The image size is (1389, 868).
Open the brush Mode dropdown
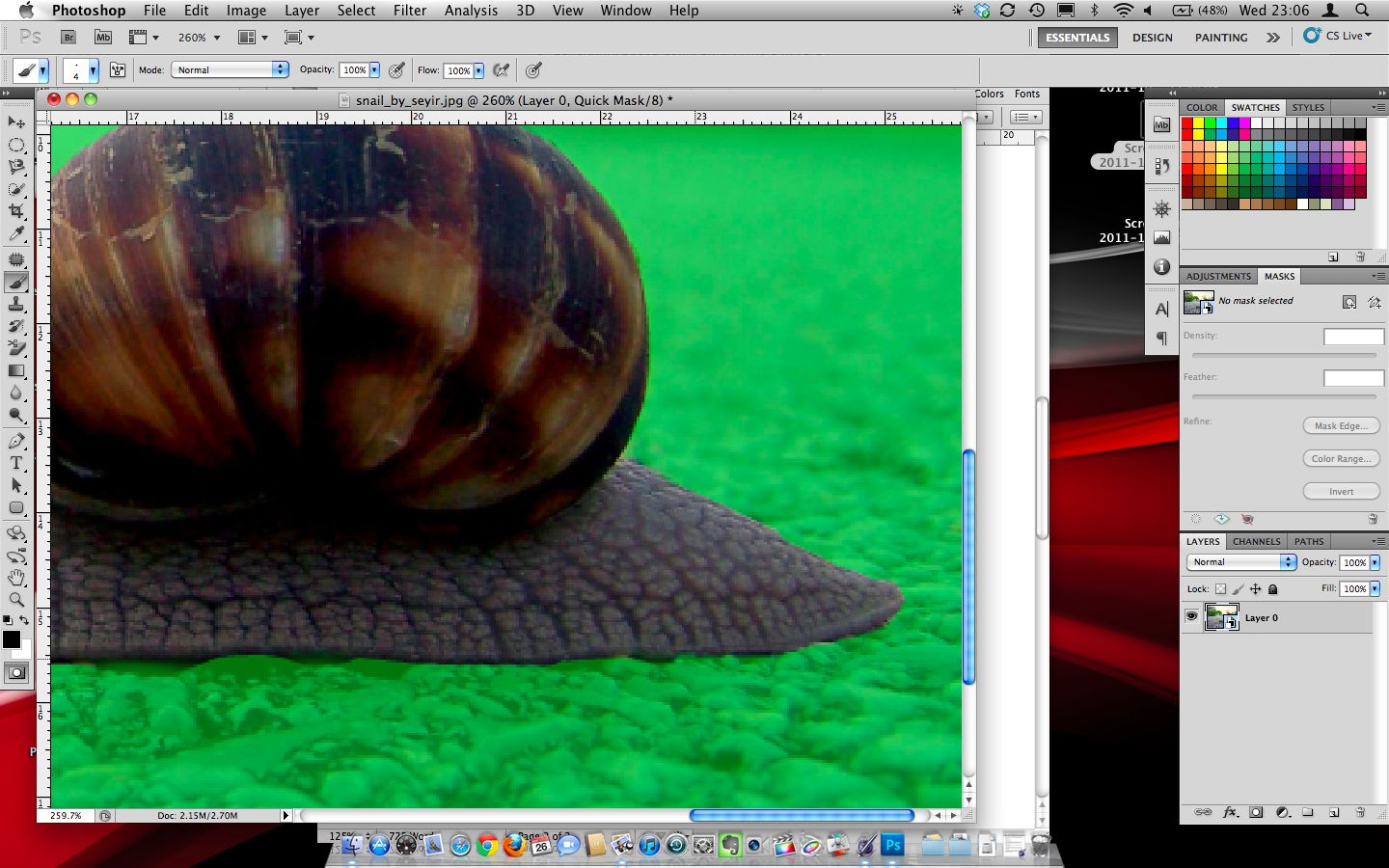(230, 69)
